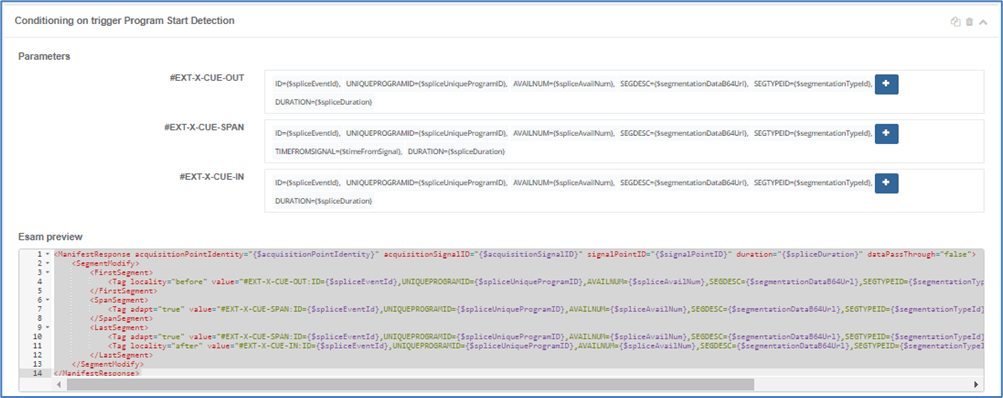Select UNIQUEPROGRAMID tag in #EXT-X-CUE-IN row

coord(427,182)
